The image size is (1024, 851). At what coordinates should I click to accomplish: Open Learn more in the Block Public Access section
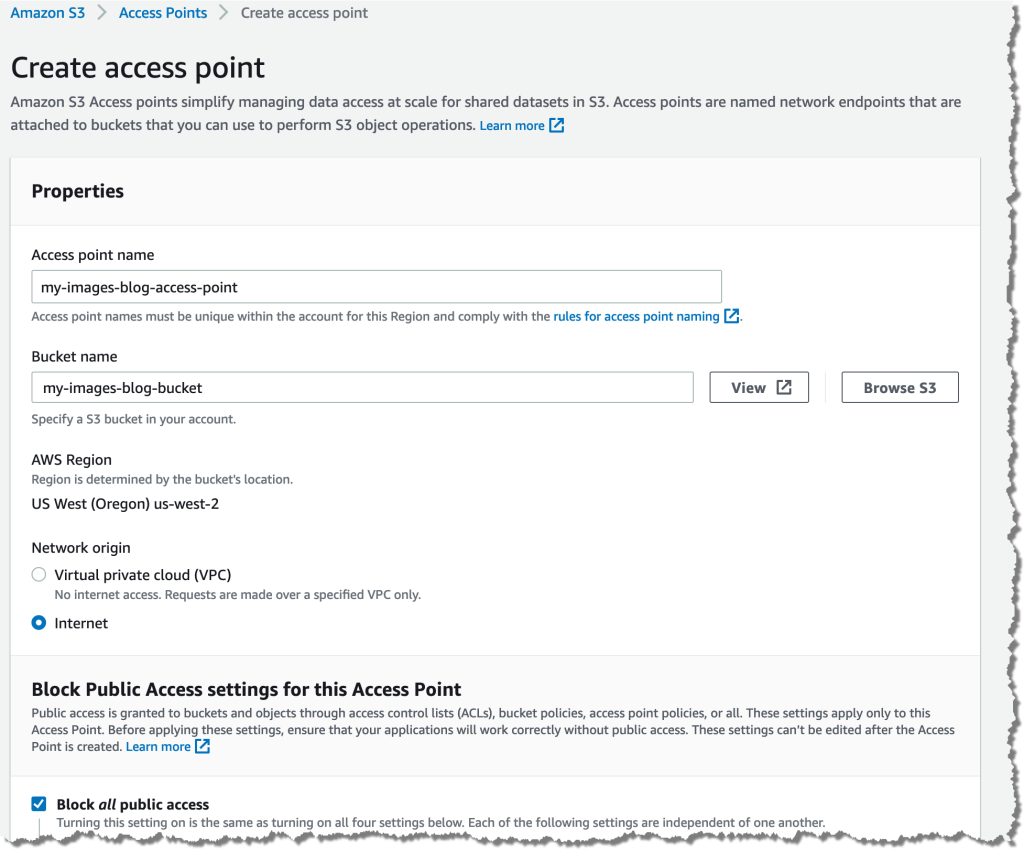pos(160,745)
